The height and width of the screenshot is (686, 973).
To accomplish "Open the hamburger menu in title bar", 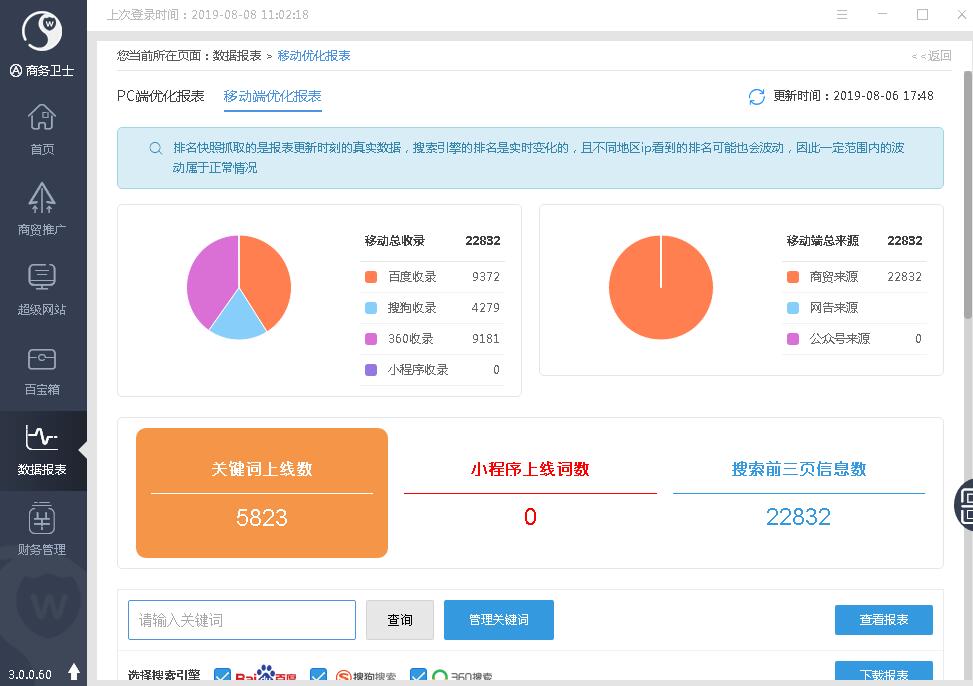I will point(842,15).
